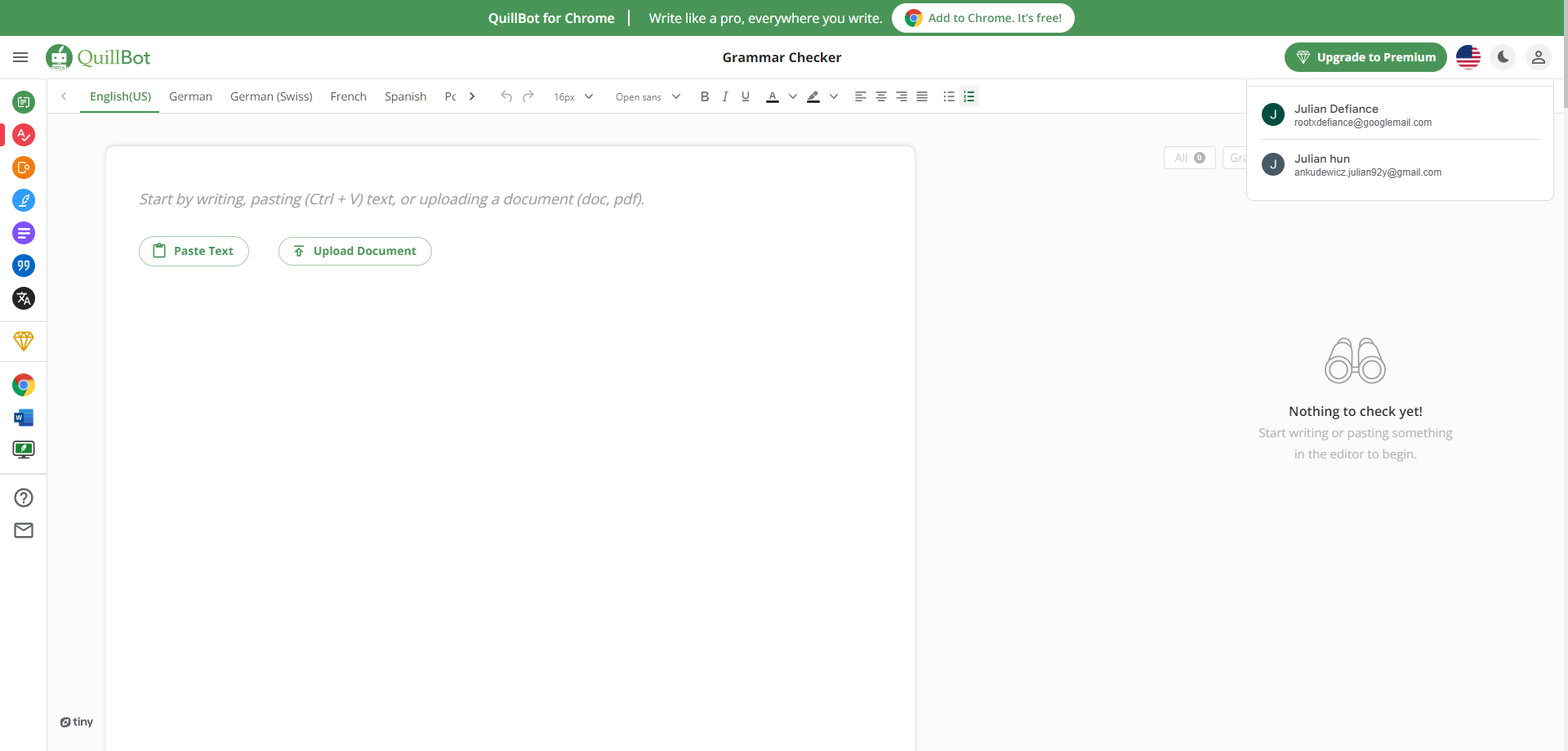Open the Word extension sidebar icon

(x=24, y=418)
